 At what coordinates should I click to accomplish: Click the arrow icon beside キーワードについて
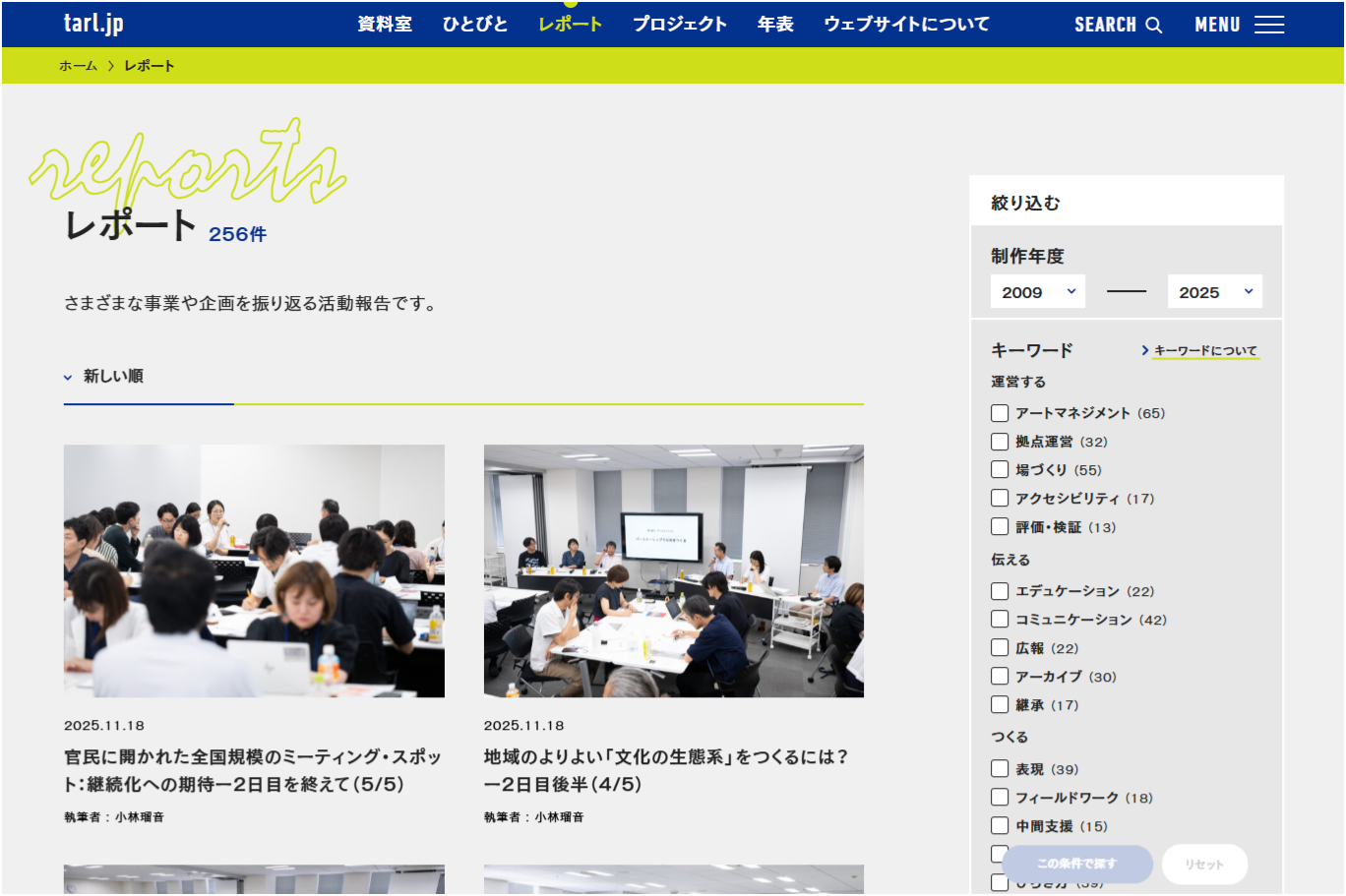point(1145,350)
